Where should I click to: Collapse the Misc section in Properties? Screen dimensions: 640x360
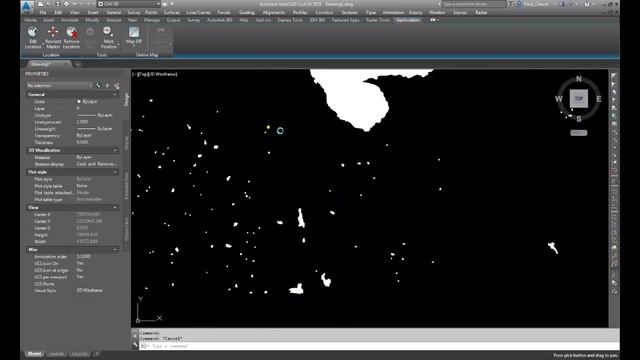point(115,249)
